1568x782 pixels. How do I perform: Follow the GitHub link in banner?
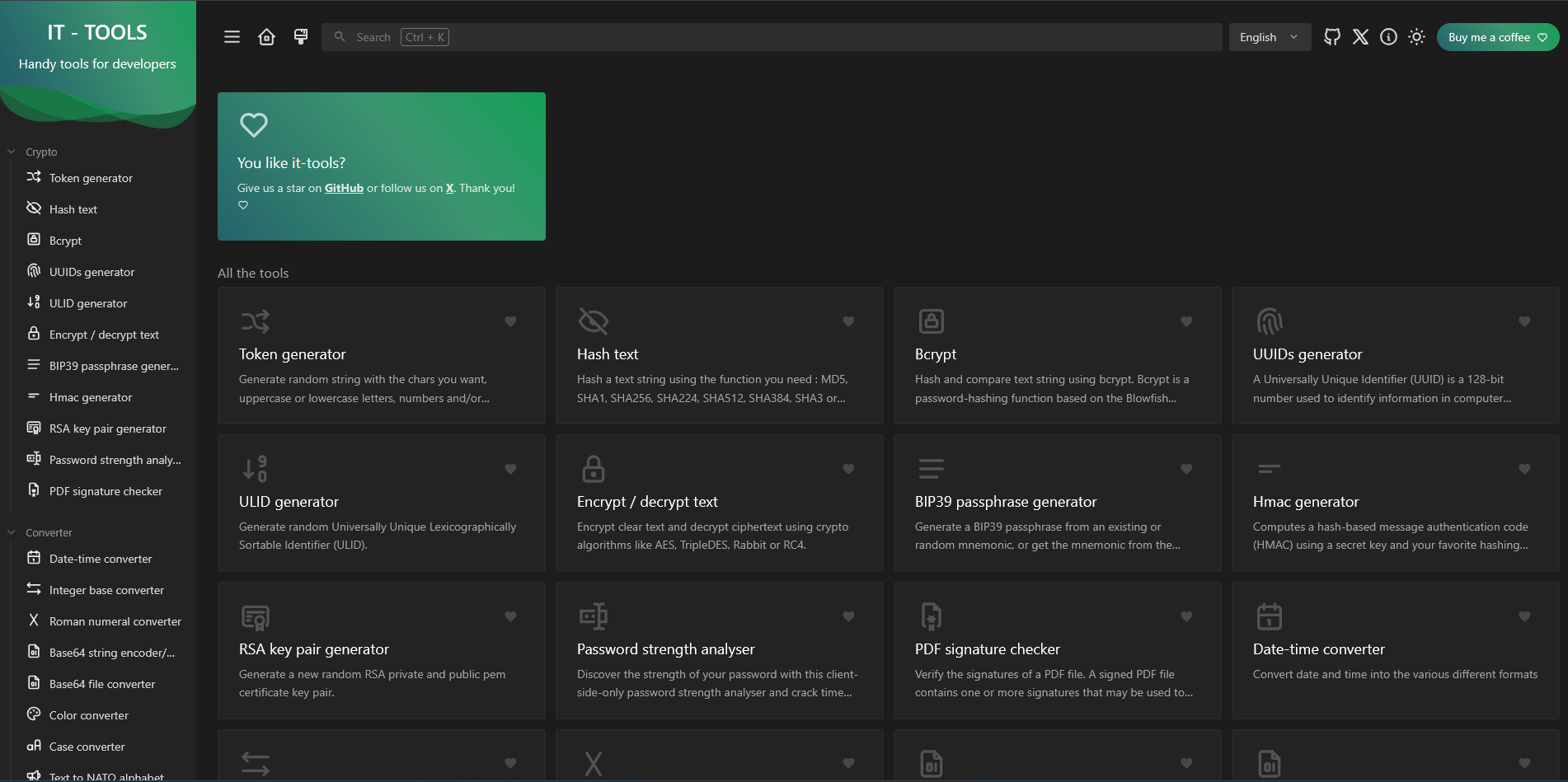[x=344, y=188]
